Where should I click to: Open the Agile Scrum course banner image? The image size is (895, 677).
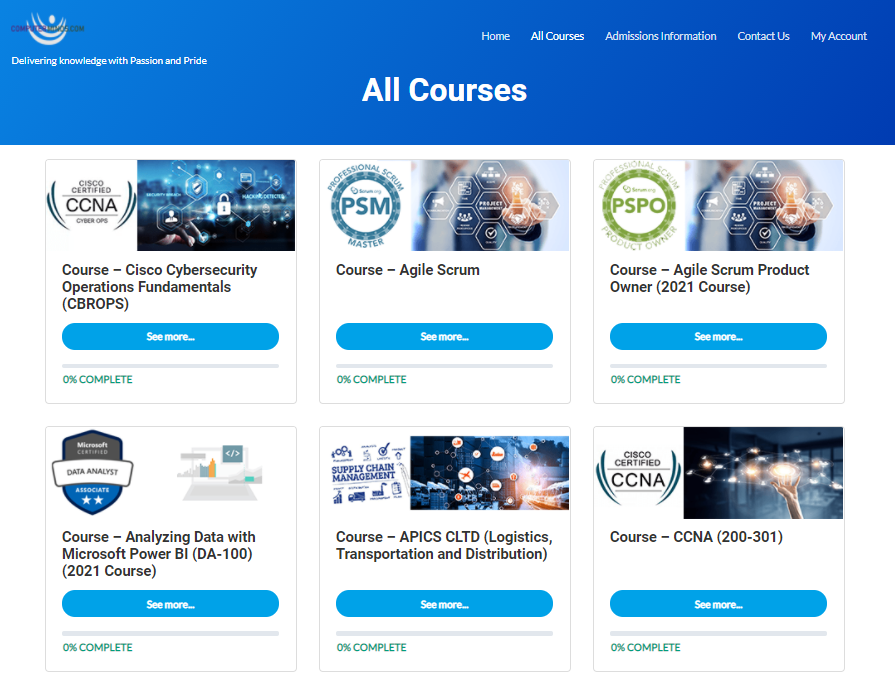(490, 205)
